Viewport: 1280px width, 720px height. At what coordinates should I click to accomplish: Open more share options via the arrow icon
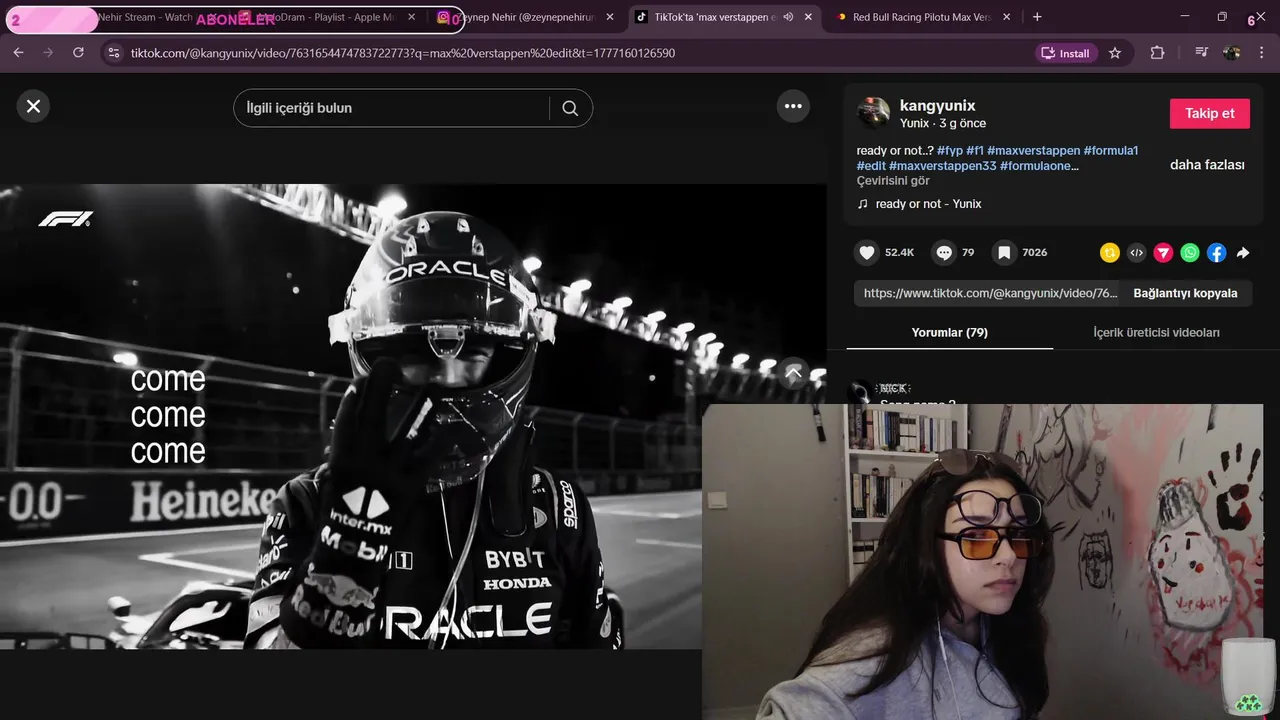click(x=1243, y=253)
